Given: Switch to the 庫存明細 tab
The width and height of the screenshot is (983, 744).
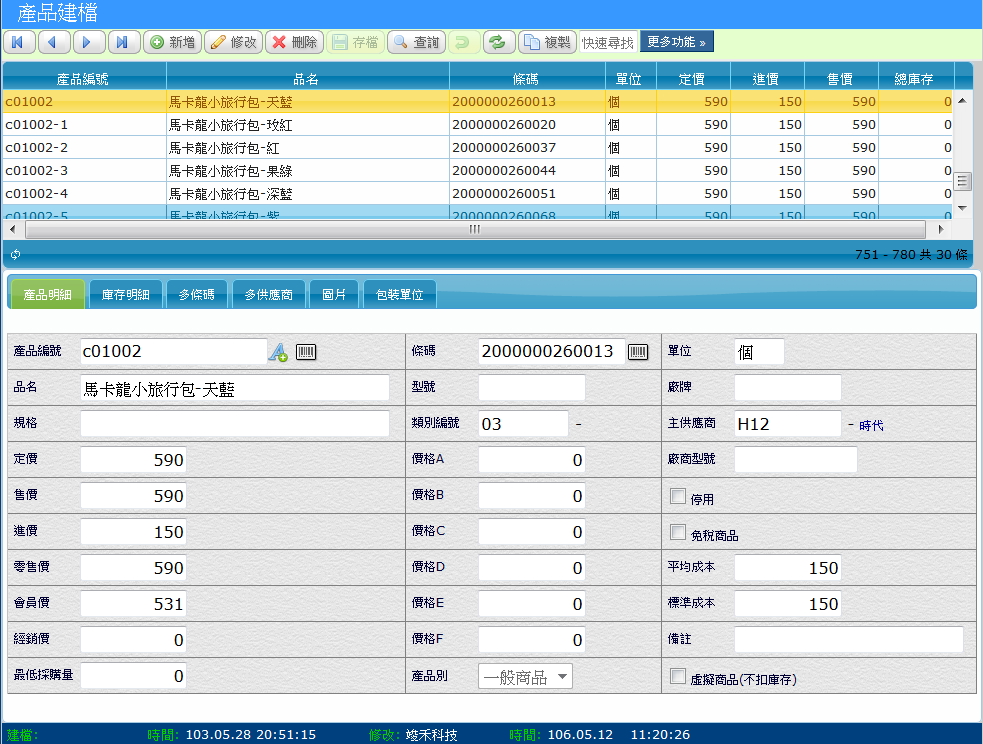Looking at the screenshot, I should [125, 295].
